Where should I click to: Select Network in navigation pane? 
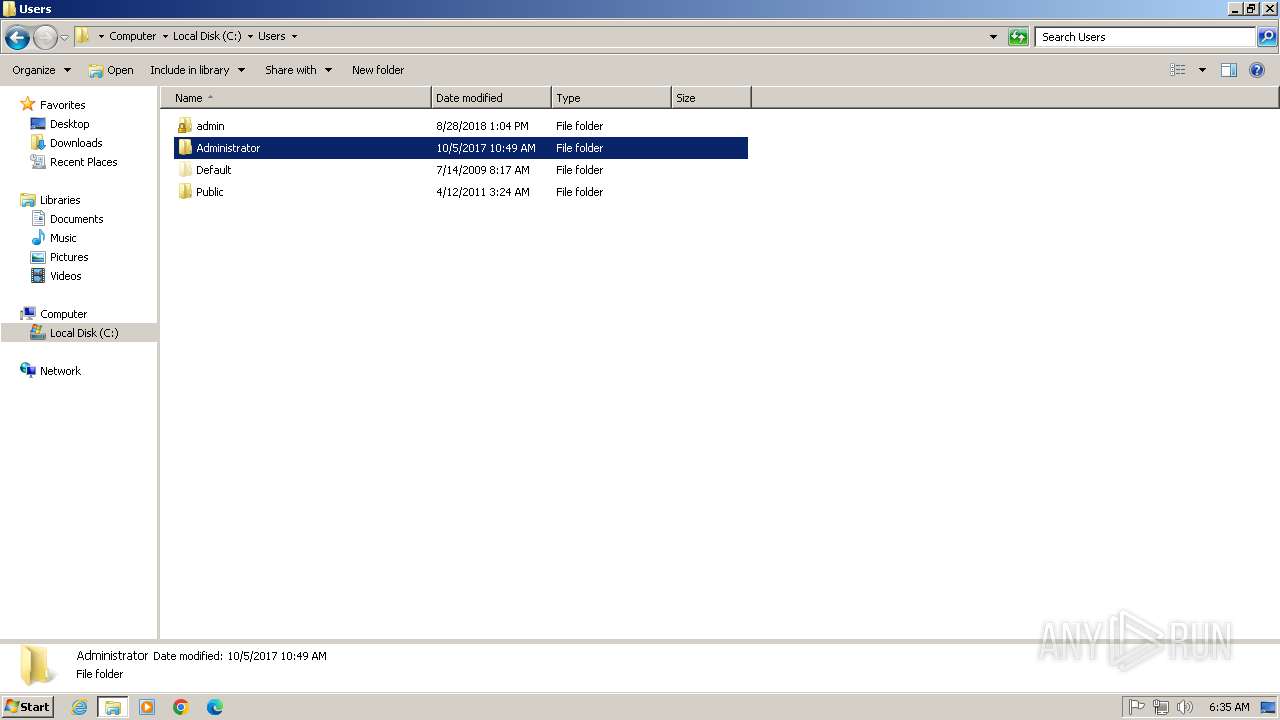coord(60,371)
